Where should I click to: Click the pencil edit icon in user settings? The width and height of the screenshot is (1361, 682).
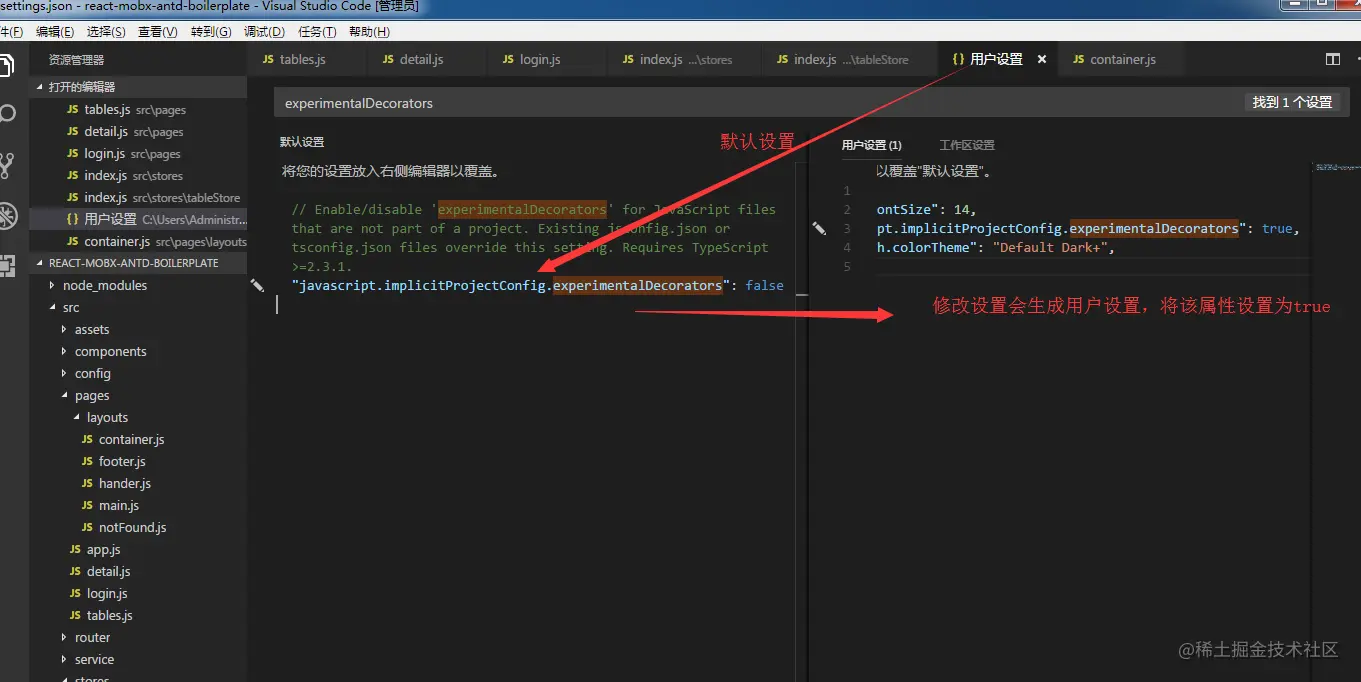pos(819,229)
